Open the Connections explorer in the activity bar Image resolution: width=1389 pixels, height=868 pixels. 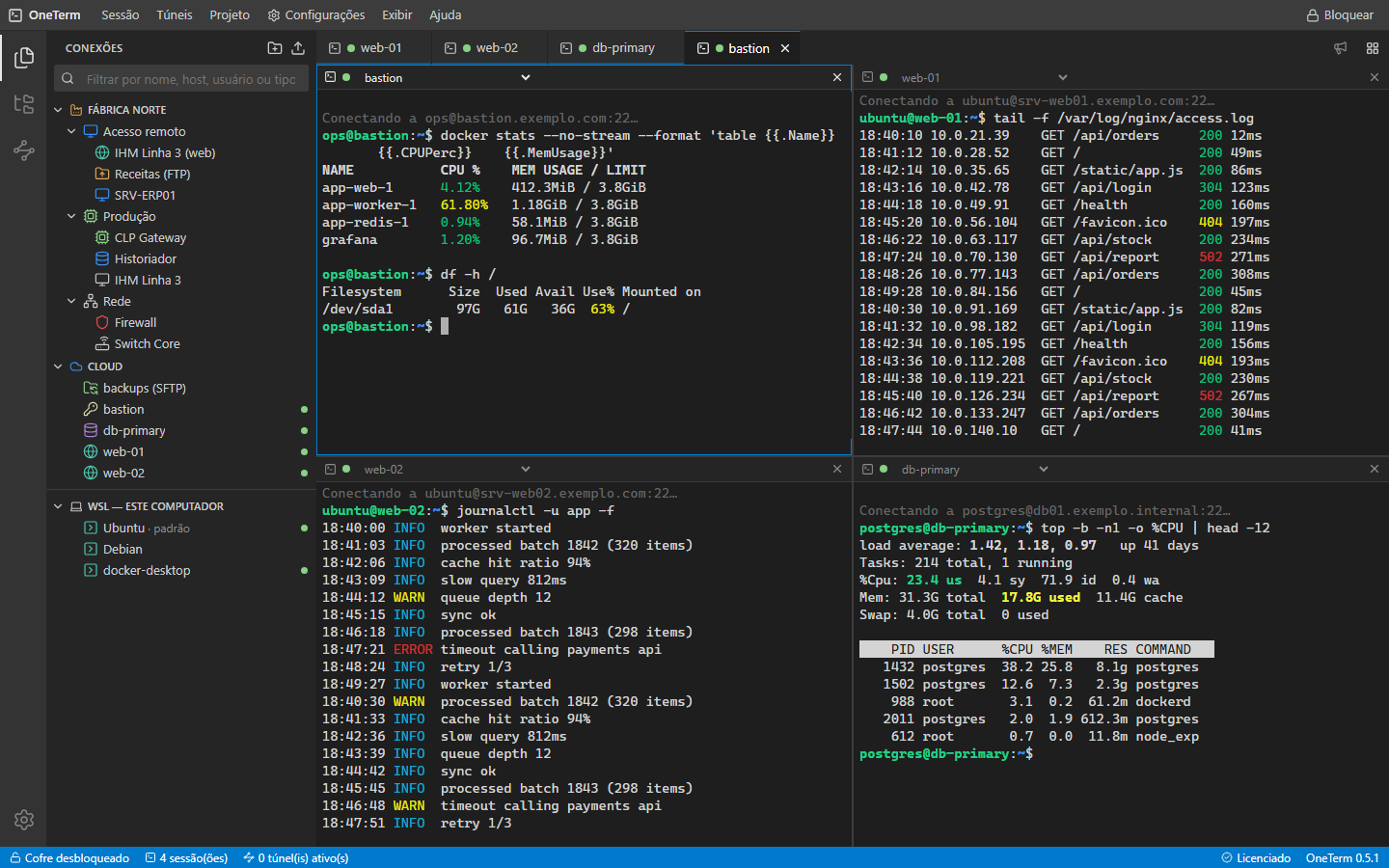[24, 58]
